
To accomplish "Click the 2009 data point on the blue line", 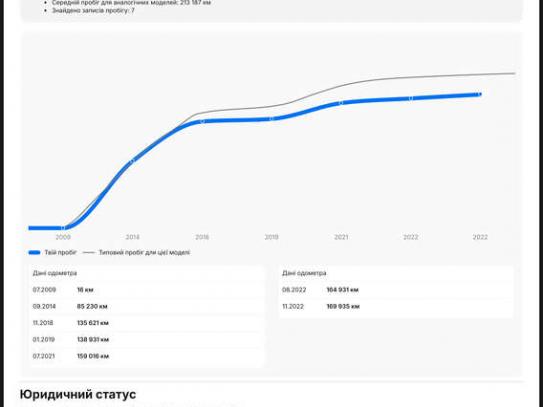I will [63, 228].
